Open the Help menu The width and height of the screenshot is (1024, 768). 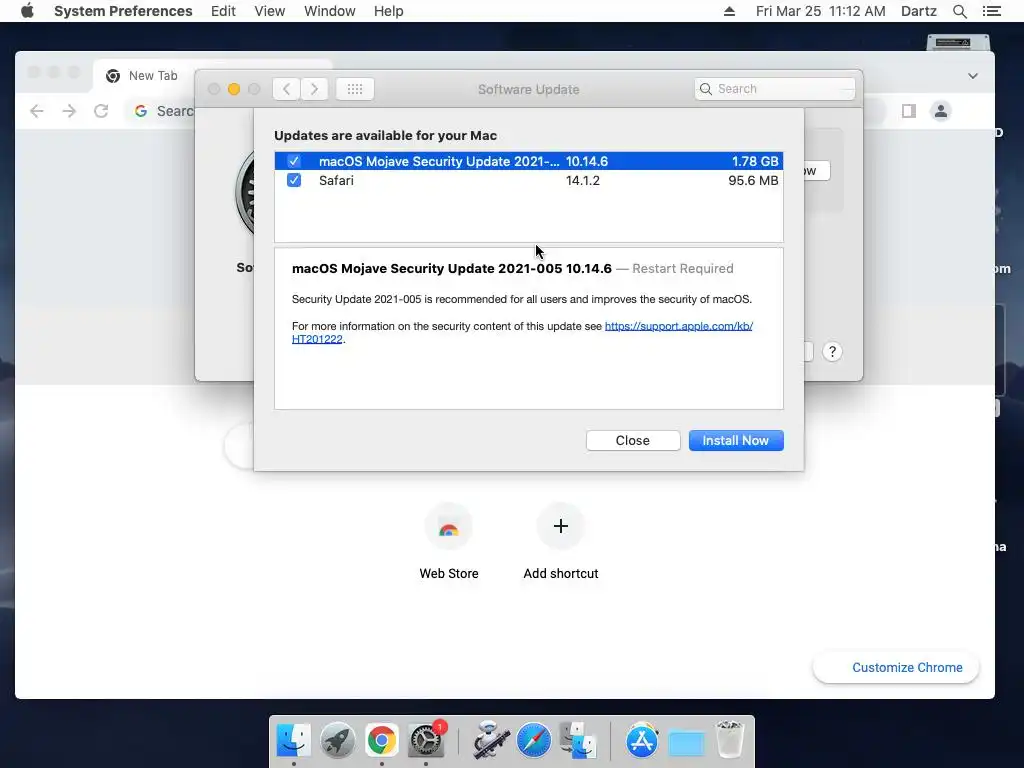(x=389, y=11)
